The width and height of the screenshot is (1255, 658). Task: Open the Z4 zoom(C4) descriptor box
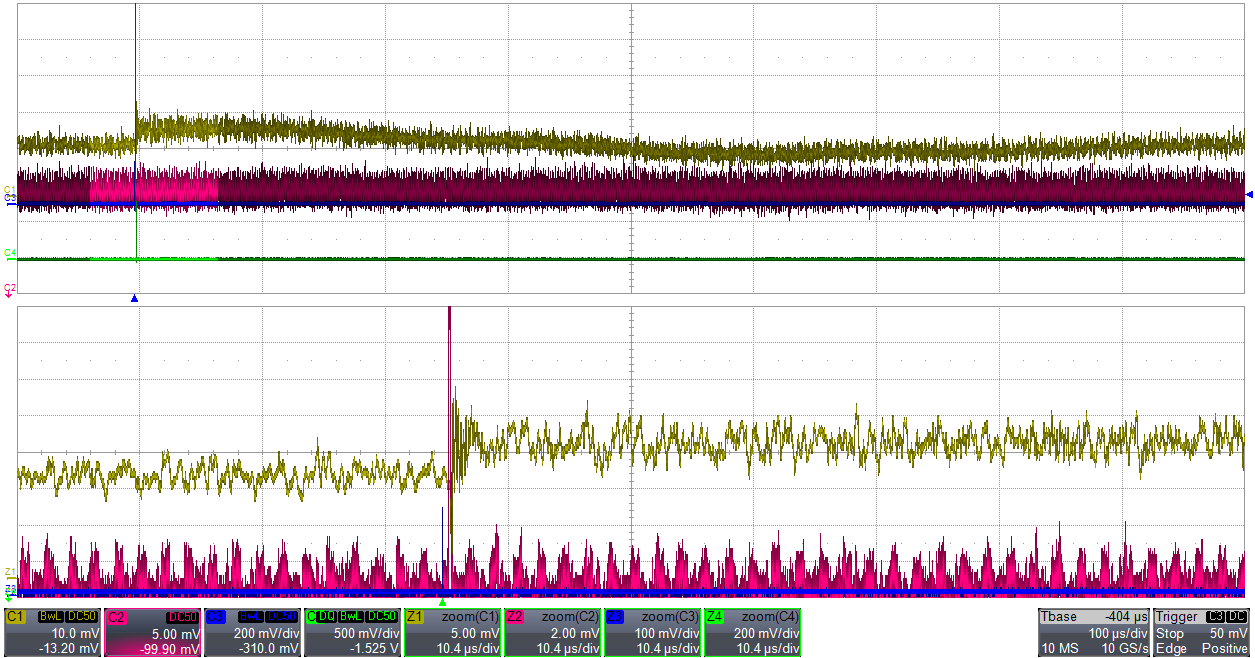(x=752, y=632)
